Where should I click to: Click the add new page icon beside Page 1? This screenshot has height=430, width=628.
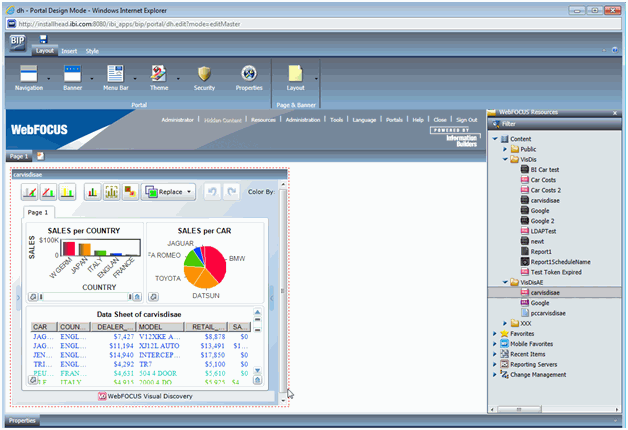point(40,156)
